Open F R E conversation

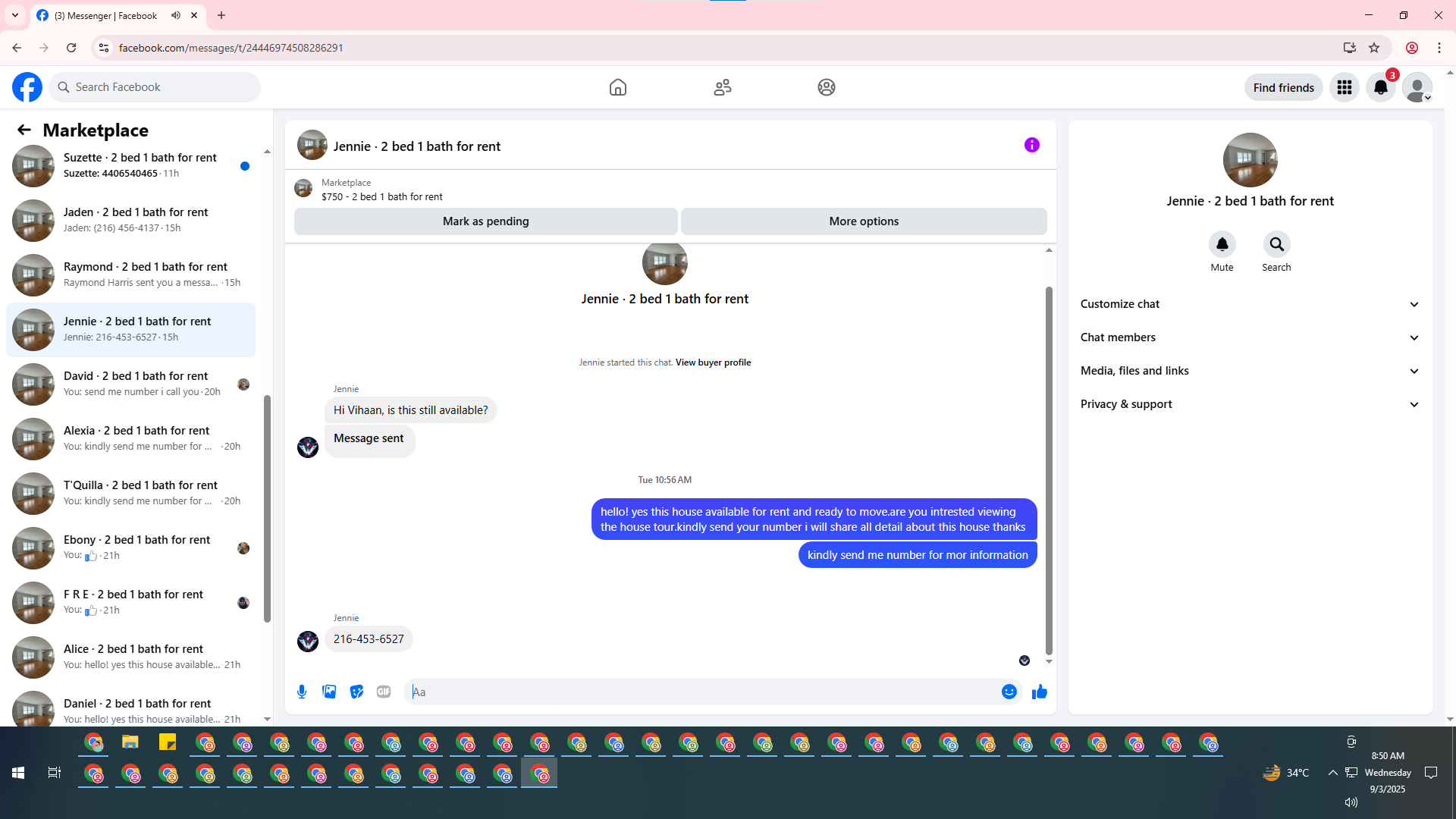point(130,603)
